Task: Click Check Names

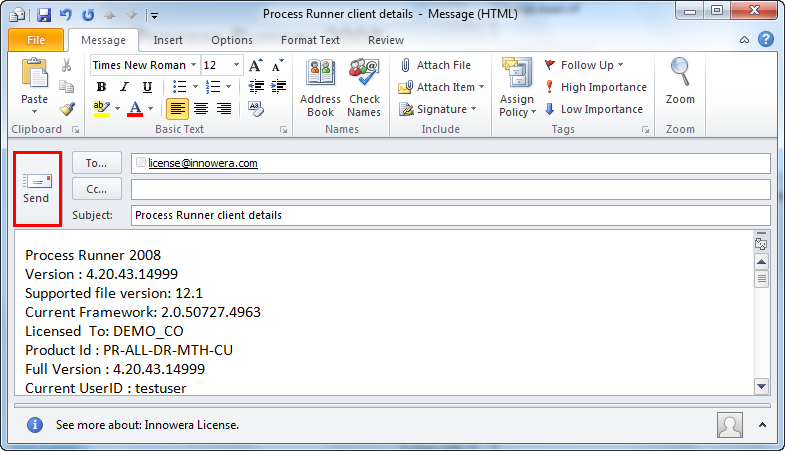Action: point(364,88)
